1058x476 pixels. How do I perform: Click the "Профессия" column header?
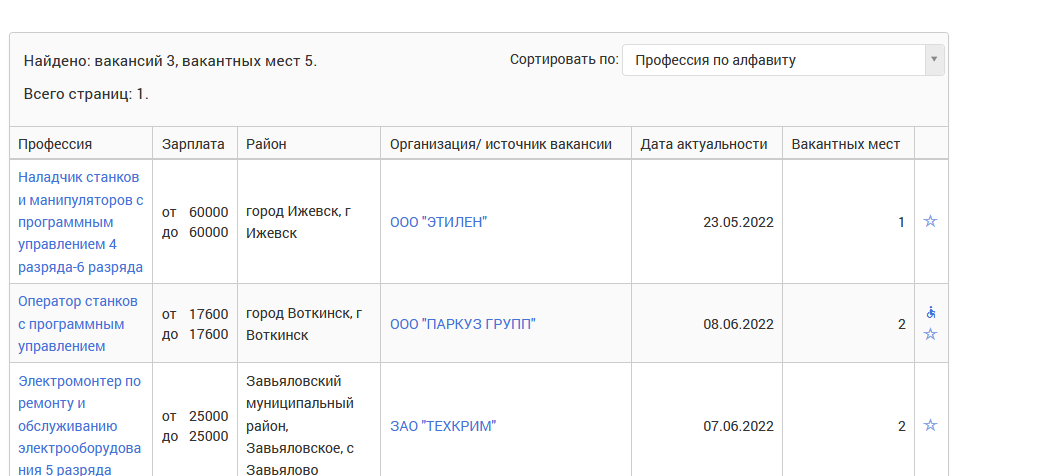55,144
